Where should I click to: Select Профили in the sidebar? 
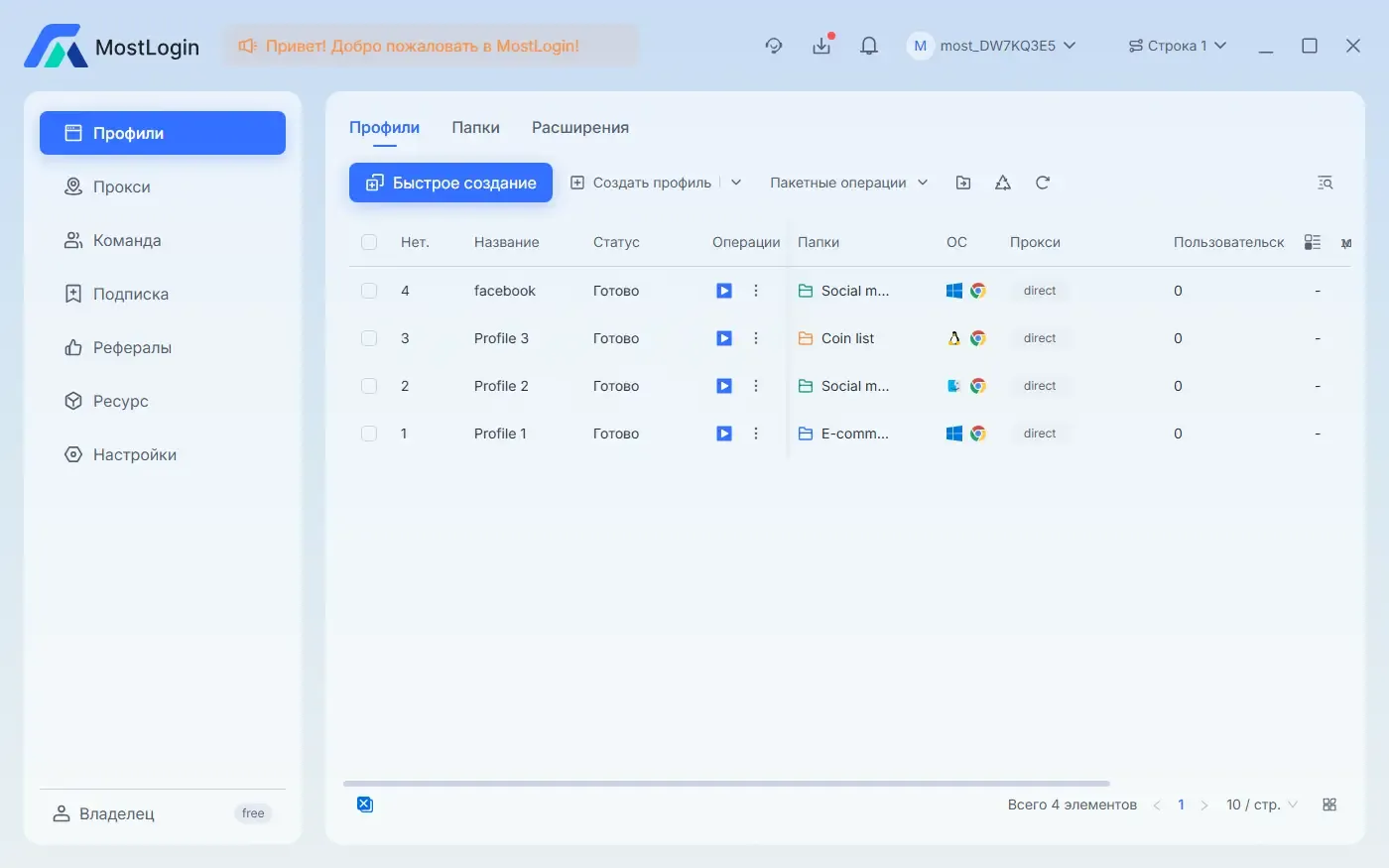pos(163,133)
